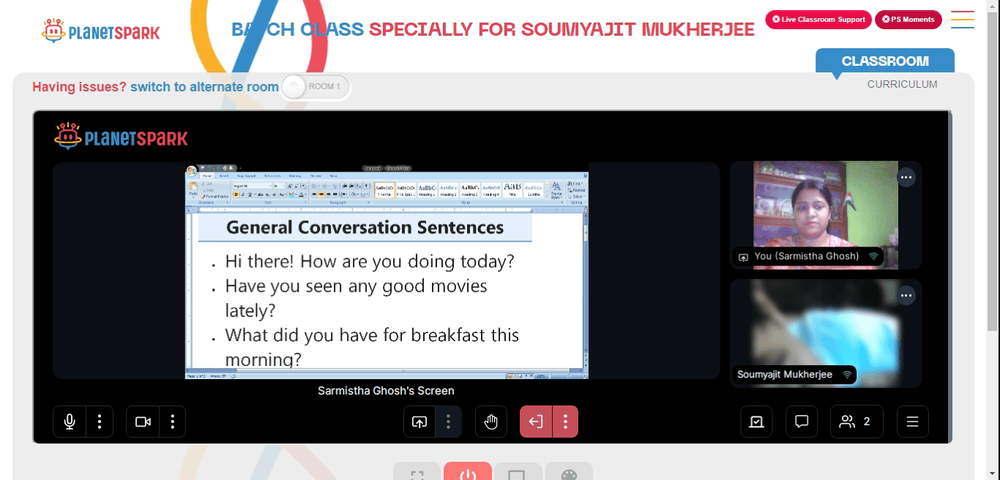The height and width of the screenshot is (480, 1000).
Task: Click the red power button below video
Action: tap(467, 472)
